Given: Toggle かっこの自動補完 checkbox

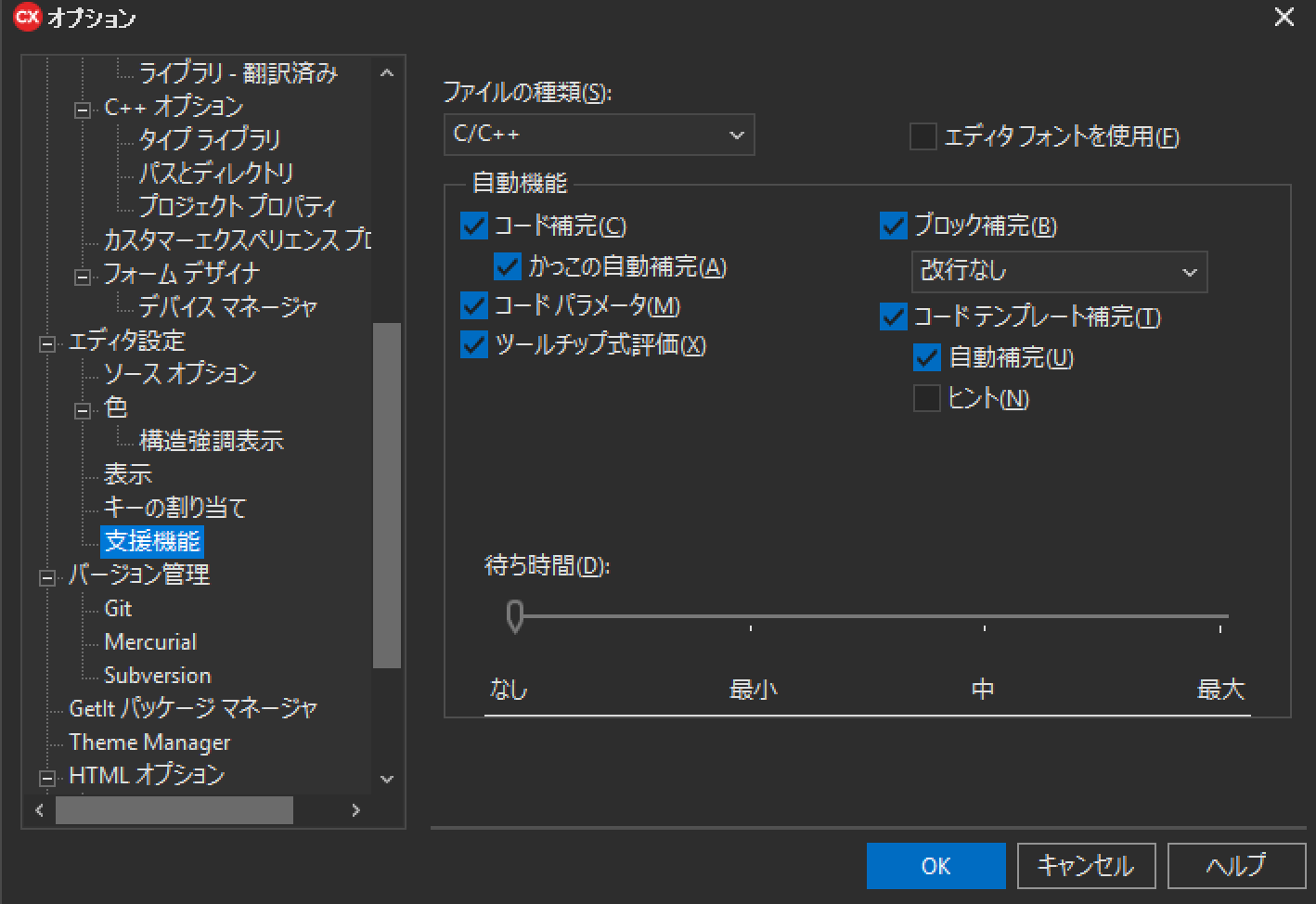Looking at the screenshot, I should pyautogui.click(x=508, y=267).
